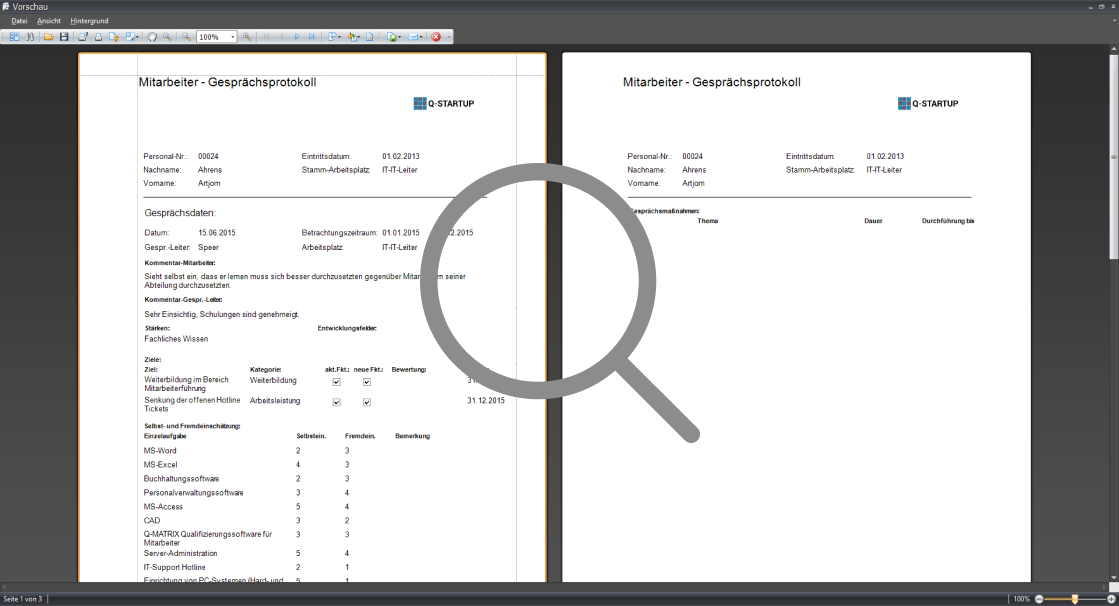This screenshot has width=1119, height=606.
Task: Click the zoom-out minus button in status bar
Action: coord(1040,599)
